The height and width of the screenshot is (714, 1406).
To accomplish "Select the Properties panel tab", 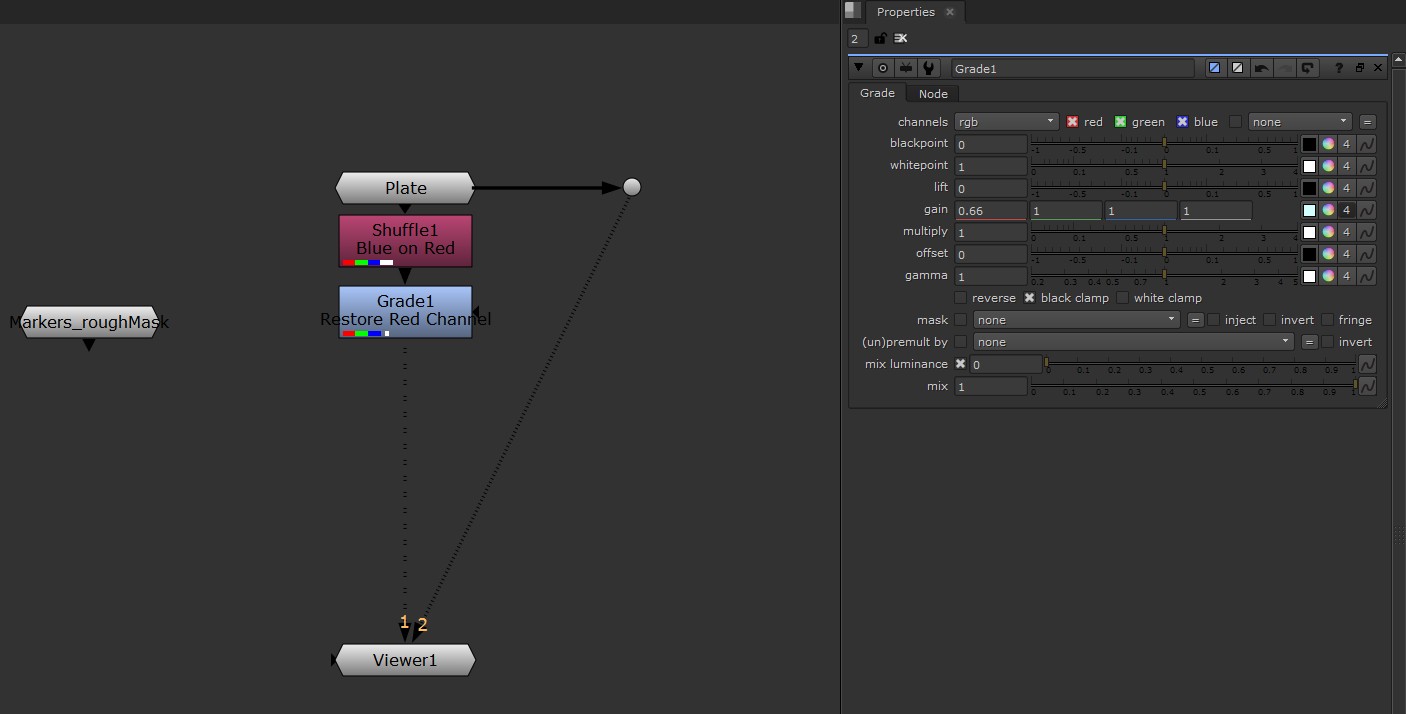I will pyautogui.click(x=905, y=12).
